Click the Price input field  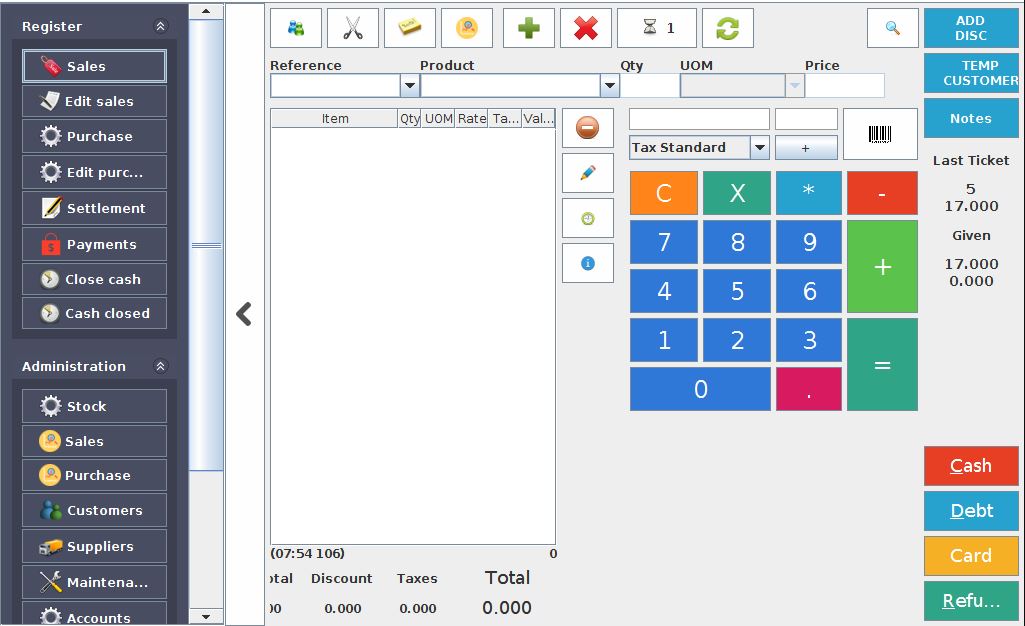(x=845, y=86)
